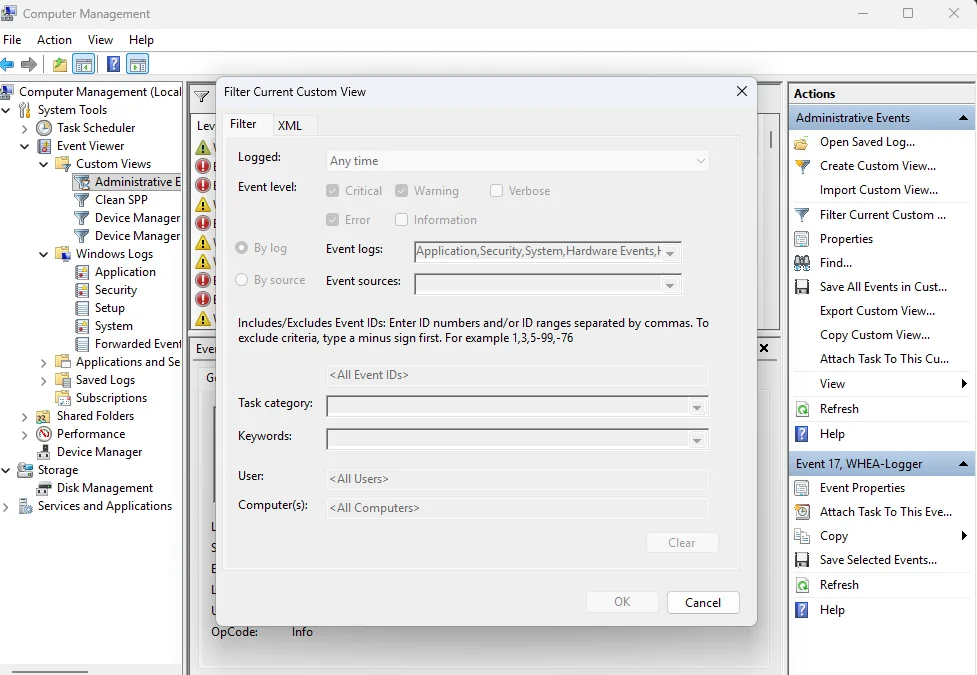977x675 pixels.
Task: Click Save Selected Events floppy icon
Action: point(802,560)
